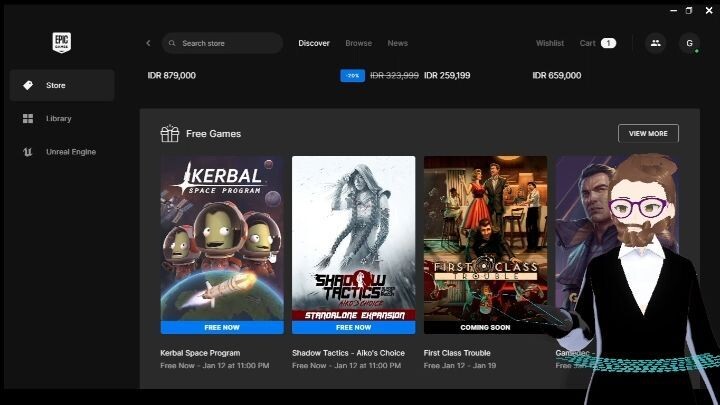
Task: Click the IDR 879,000 price
Action: [x=172, y=75]
